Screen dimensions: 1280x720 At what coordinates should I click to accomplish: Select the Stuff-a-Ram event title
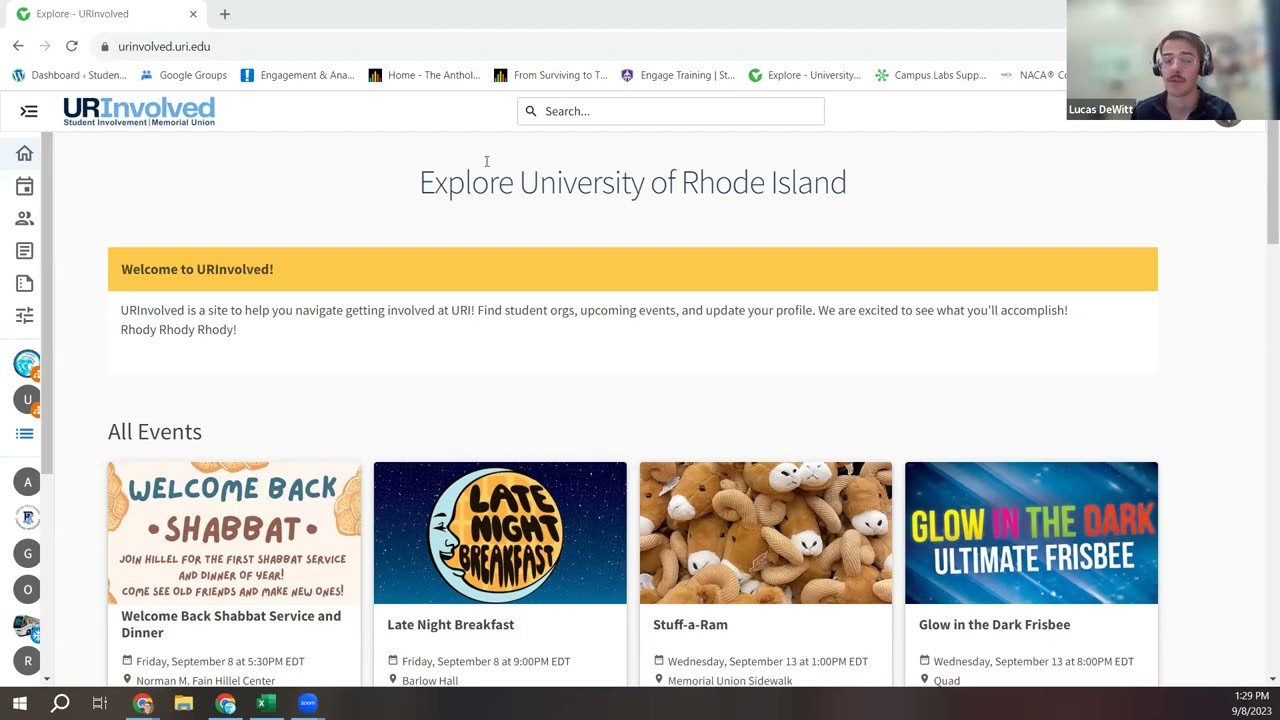(690, 625)
